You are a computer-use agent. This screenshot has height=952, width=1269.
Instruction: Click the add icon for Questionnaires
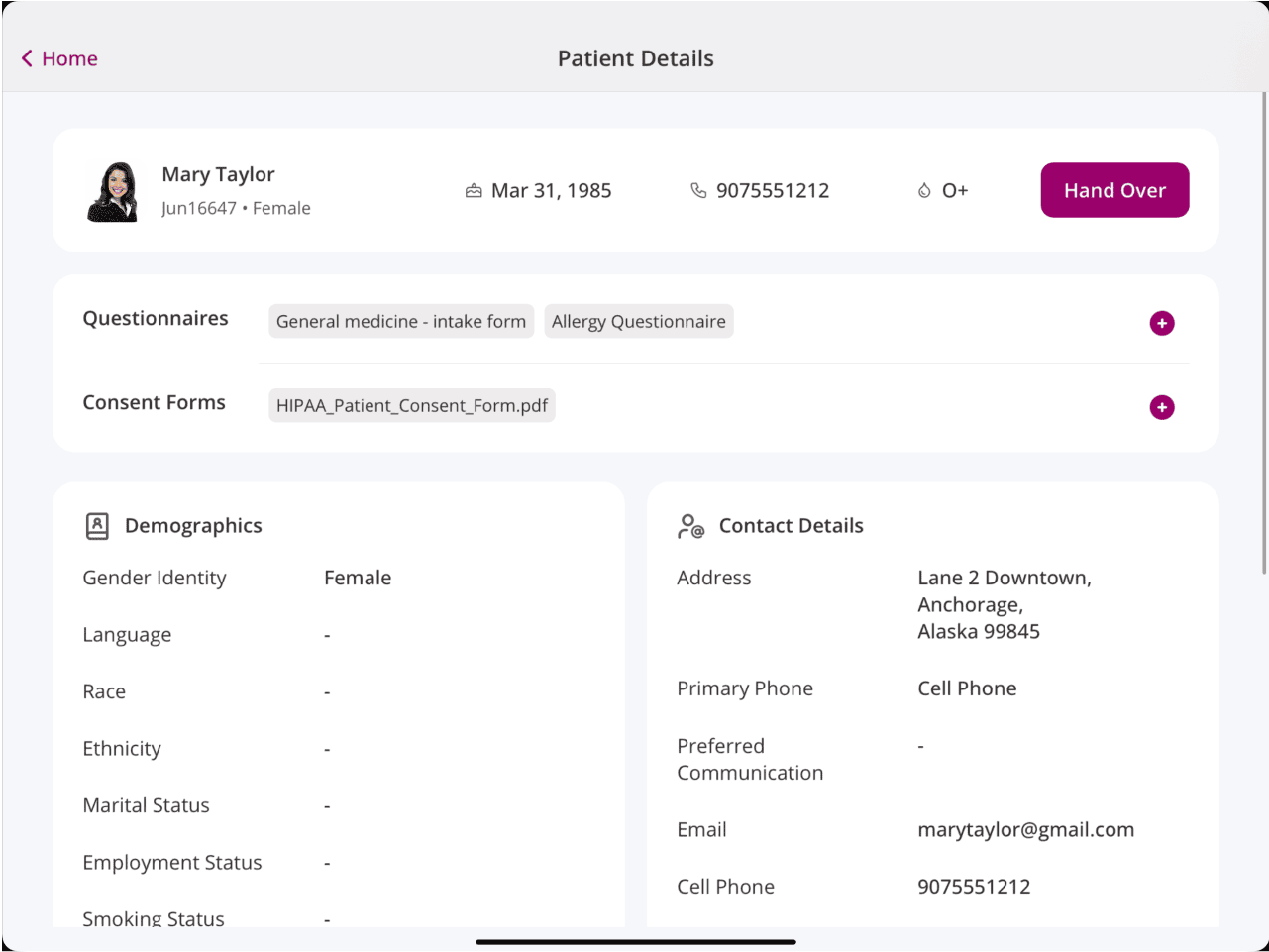point(1161,323)
